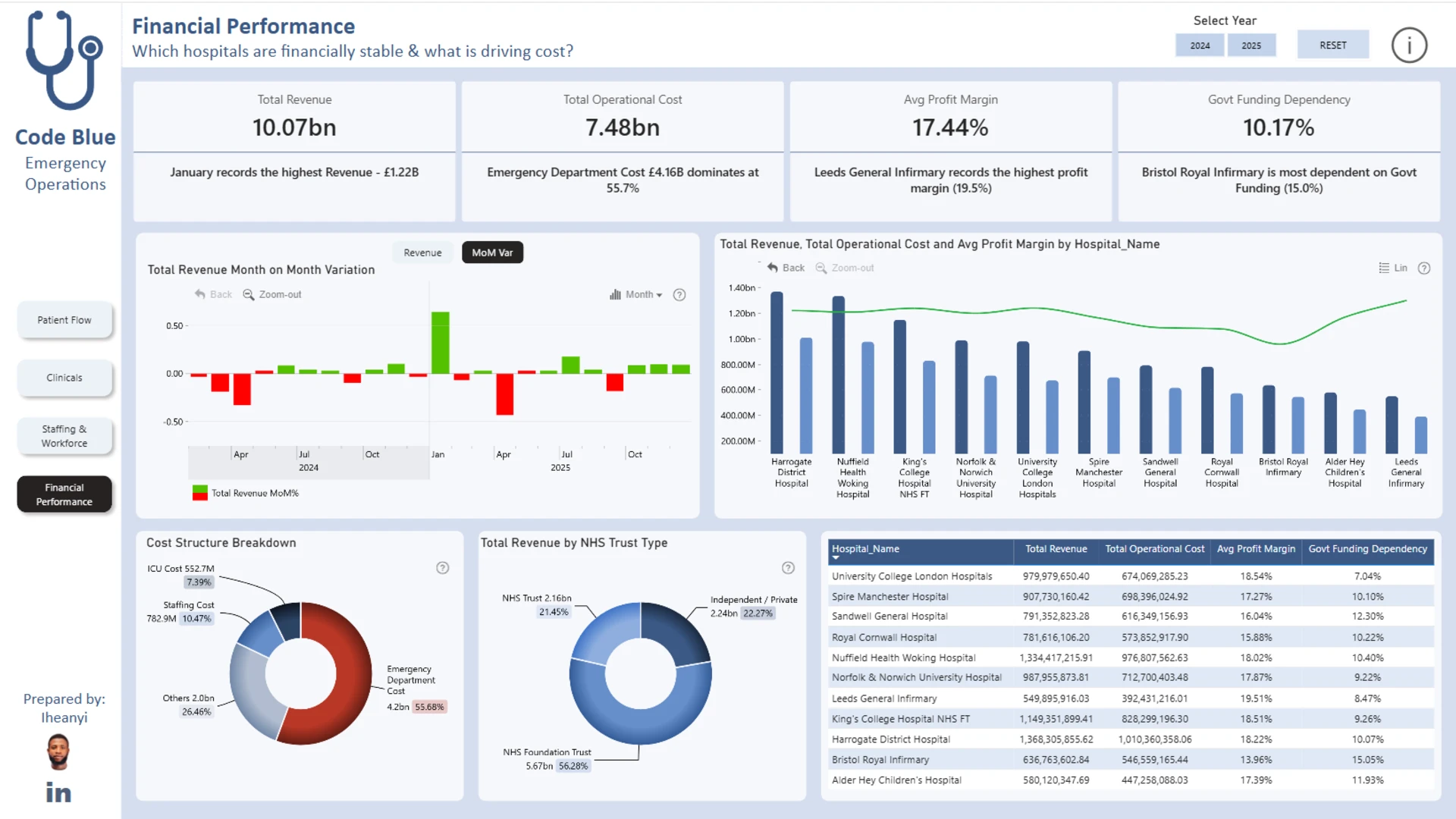1456x819 pixels.
Task: Select year 2024 filter
Action: (x=1200, y=45)
